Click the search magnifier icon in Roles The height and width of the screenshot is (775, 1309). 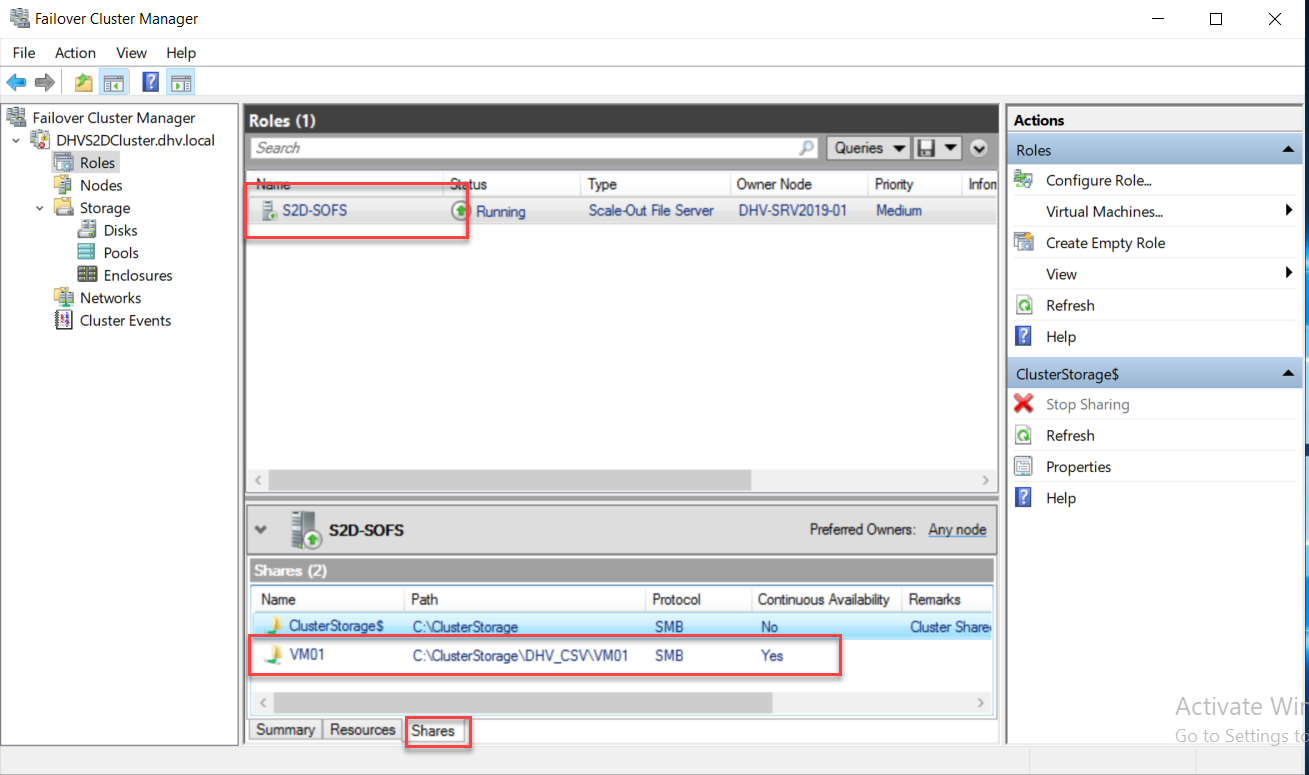coord(806,148)
